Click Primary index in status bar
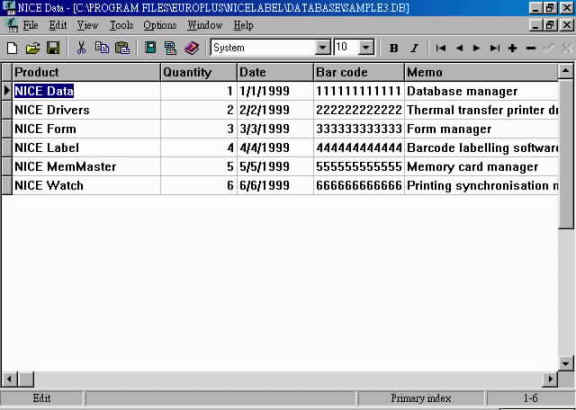 tap(421, 398)
